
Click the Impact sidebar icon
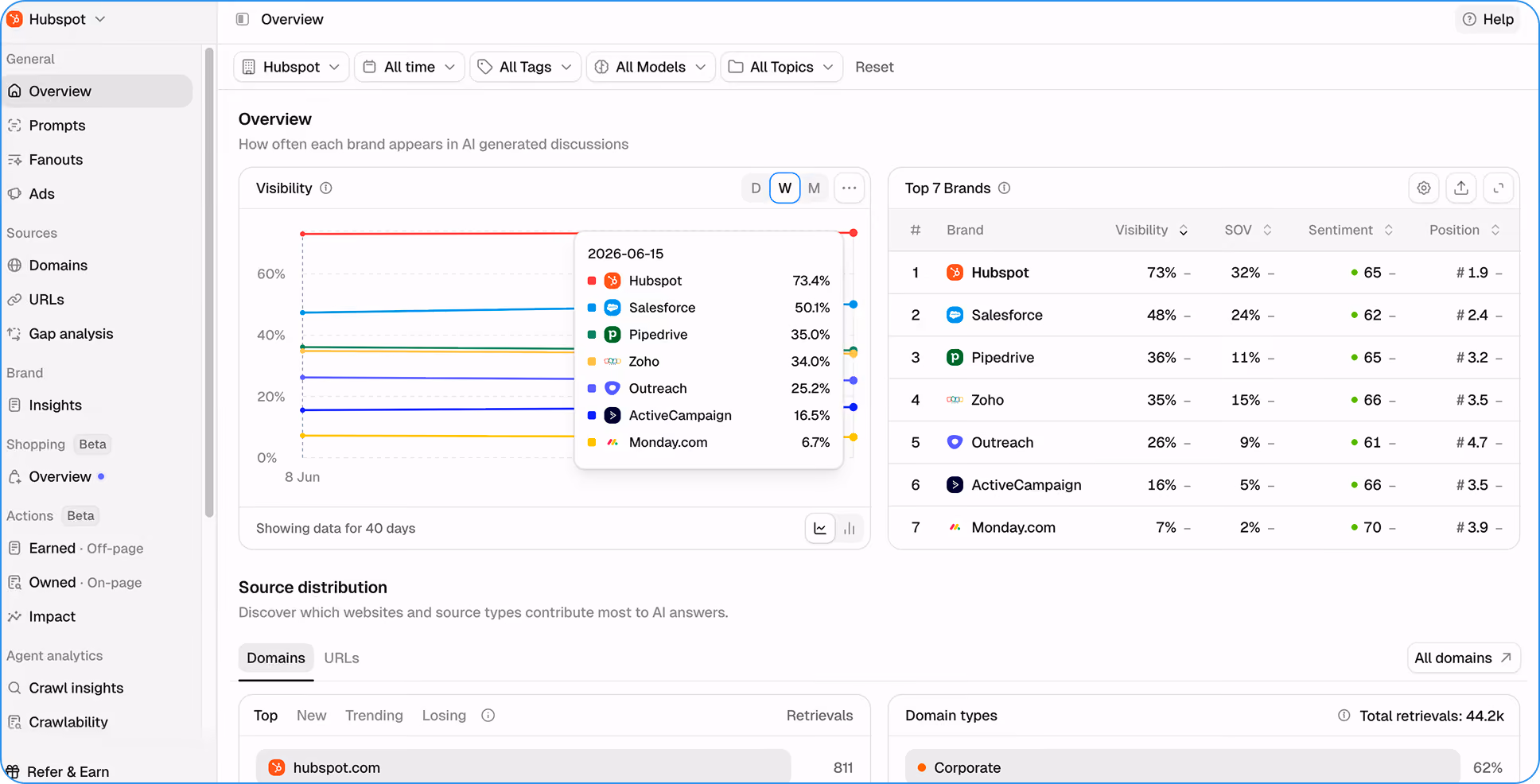pos(14,617)
